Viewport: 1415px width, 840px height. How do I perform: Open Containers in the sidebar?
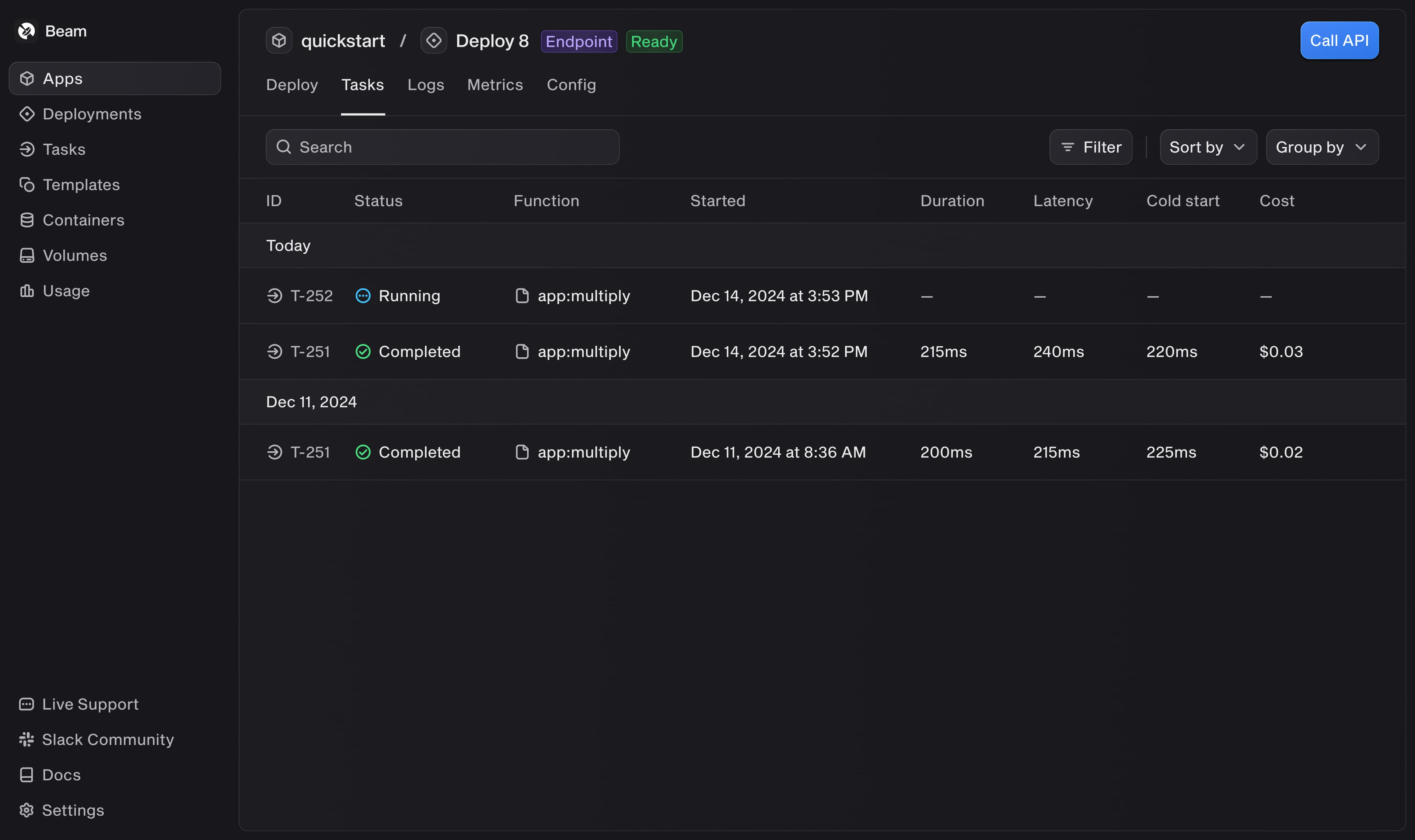(x=83, y=220)
